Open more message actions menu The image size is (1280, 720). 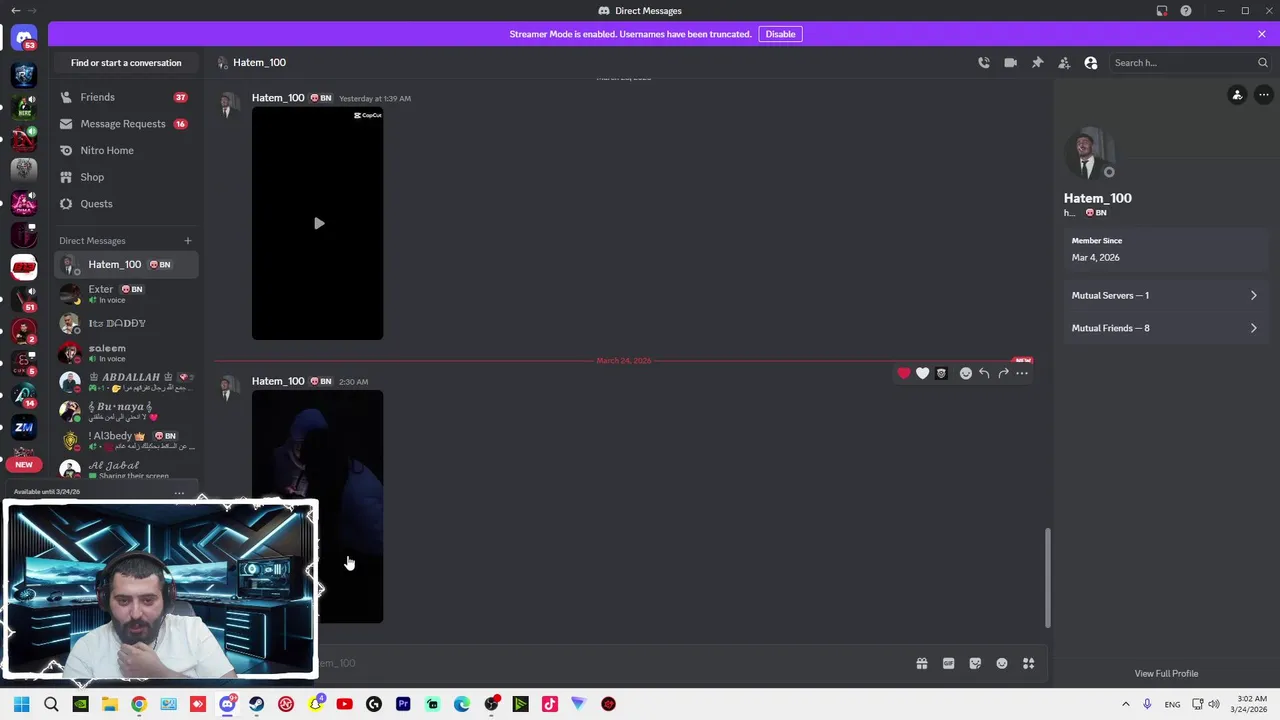coord(1022,373)
